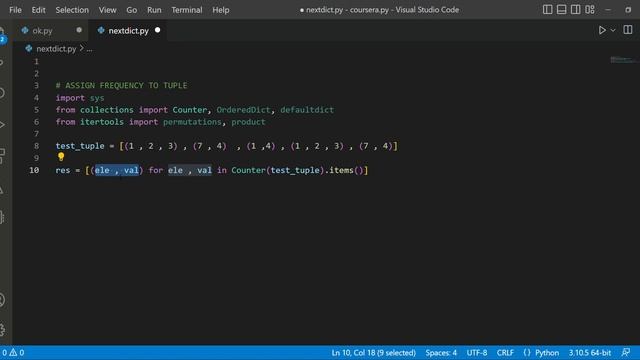The height and width of the screenshot is (360, 640).
Task: Run the Python file with play button
Action: (x=602, y=30)
